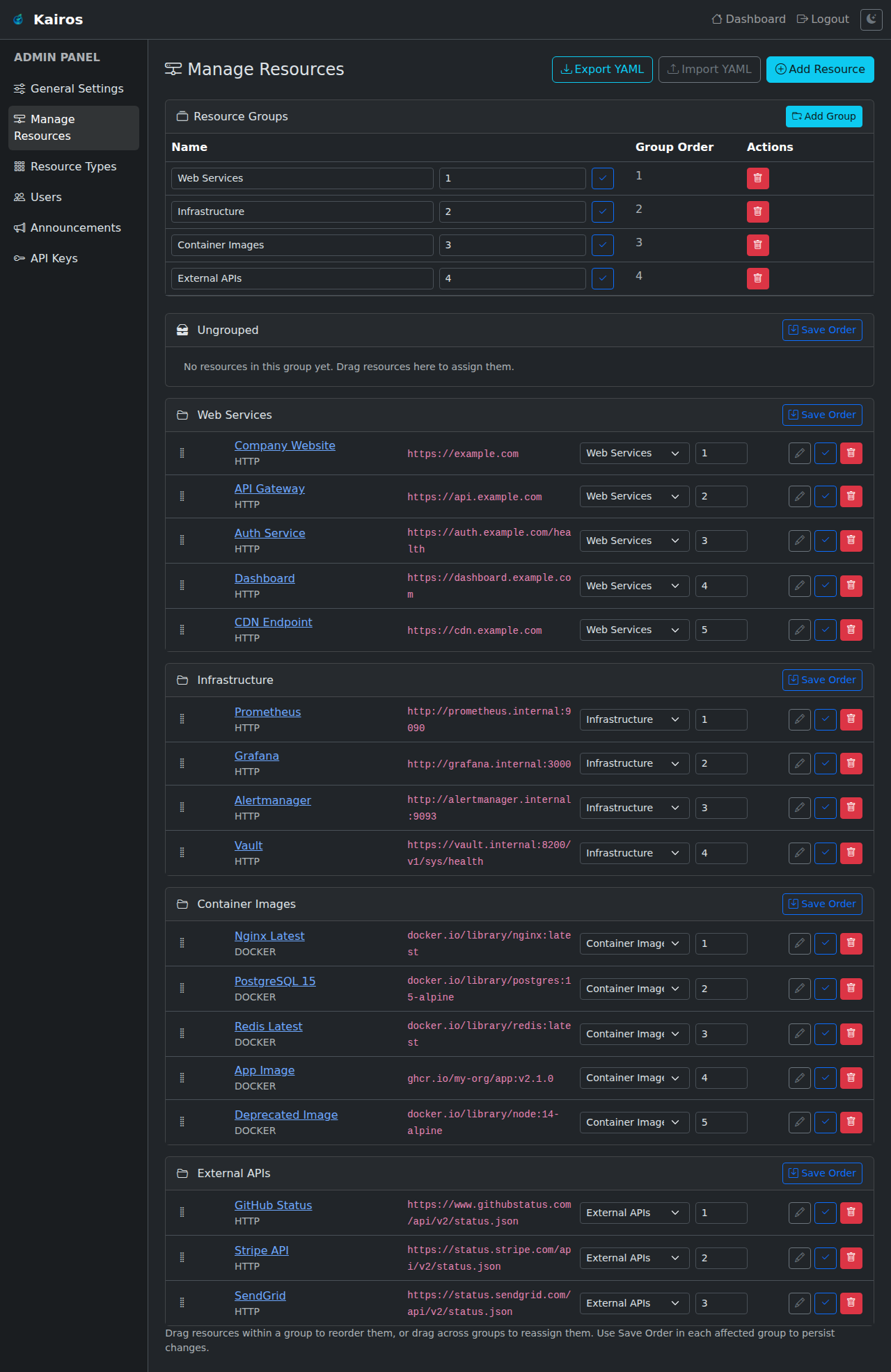Screen dimensions: 891x1372
Task: Open group dropdown for Vault
Action: pos(634,853)
